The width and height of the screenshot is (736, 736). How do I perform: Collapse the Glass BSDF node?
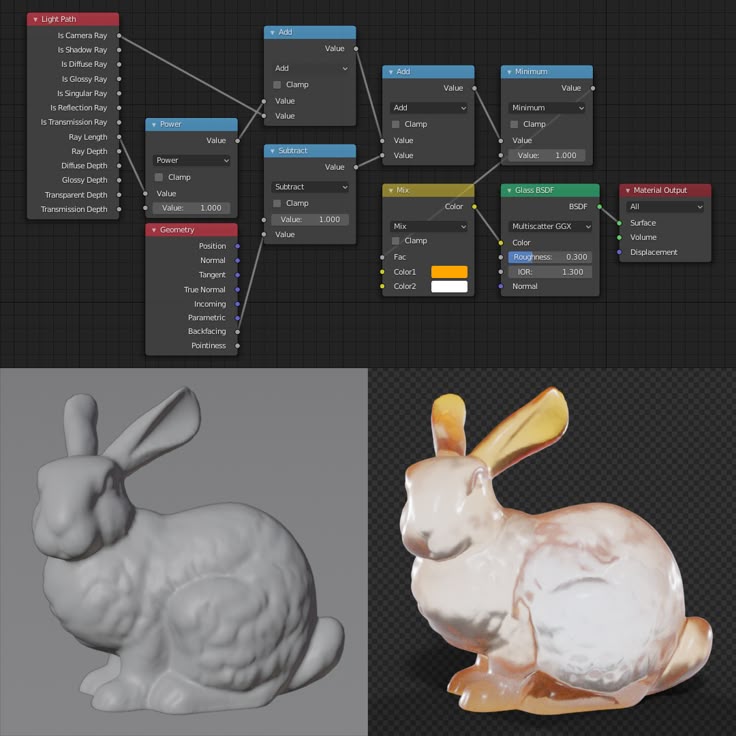click(509, 190)
